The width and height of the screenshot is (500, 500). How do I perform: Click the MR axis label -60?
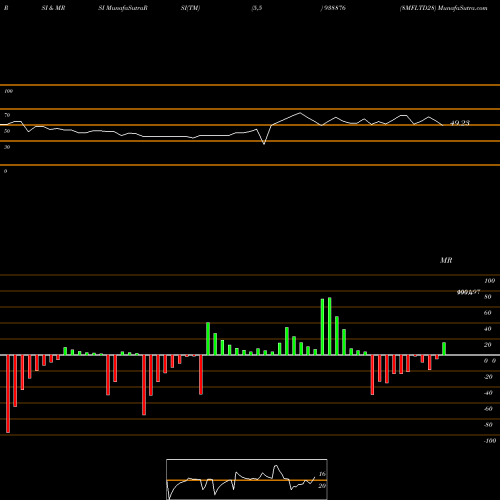click(x=488, y=409)
